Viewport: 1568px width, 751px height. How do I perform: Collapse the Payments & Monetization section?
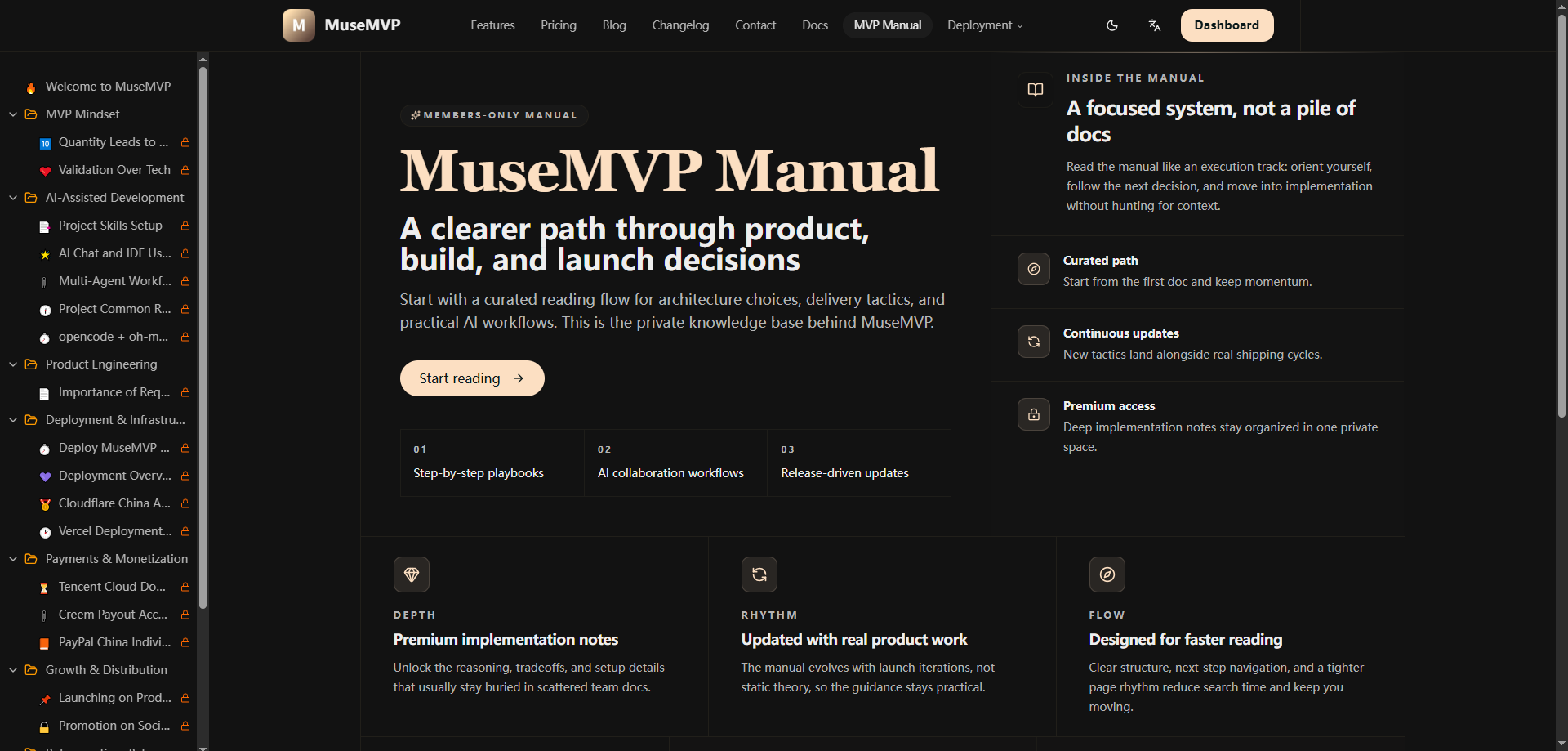[12, 559]
